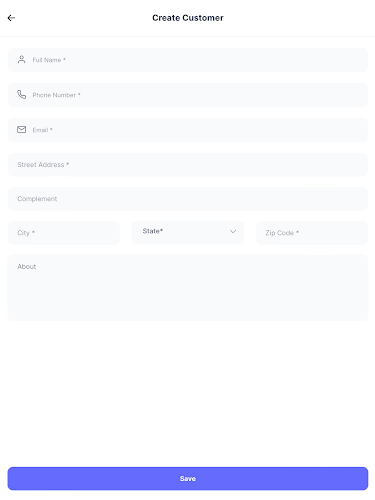This screenshot has width=375, height=500.
Task: Go back using the left arrow icon
Action: click(x=11, y=18)
